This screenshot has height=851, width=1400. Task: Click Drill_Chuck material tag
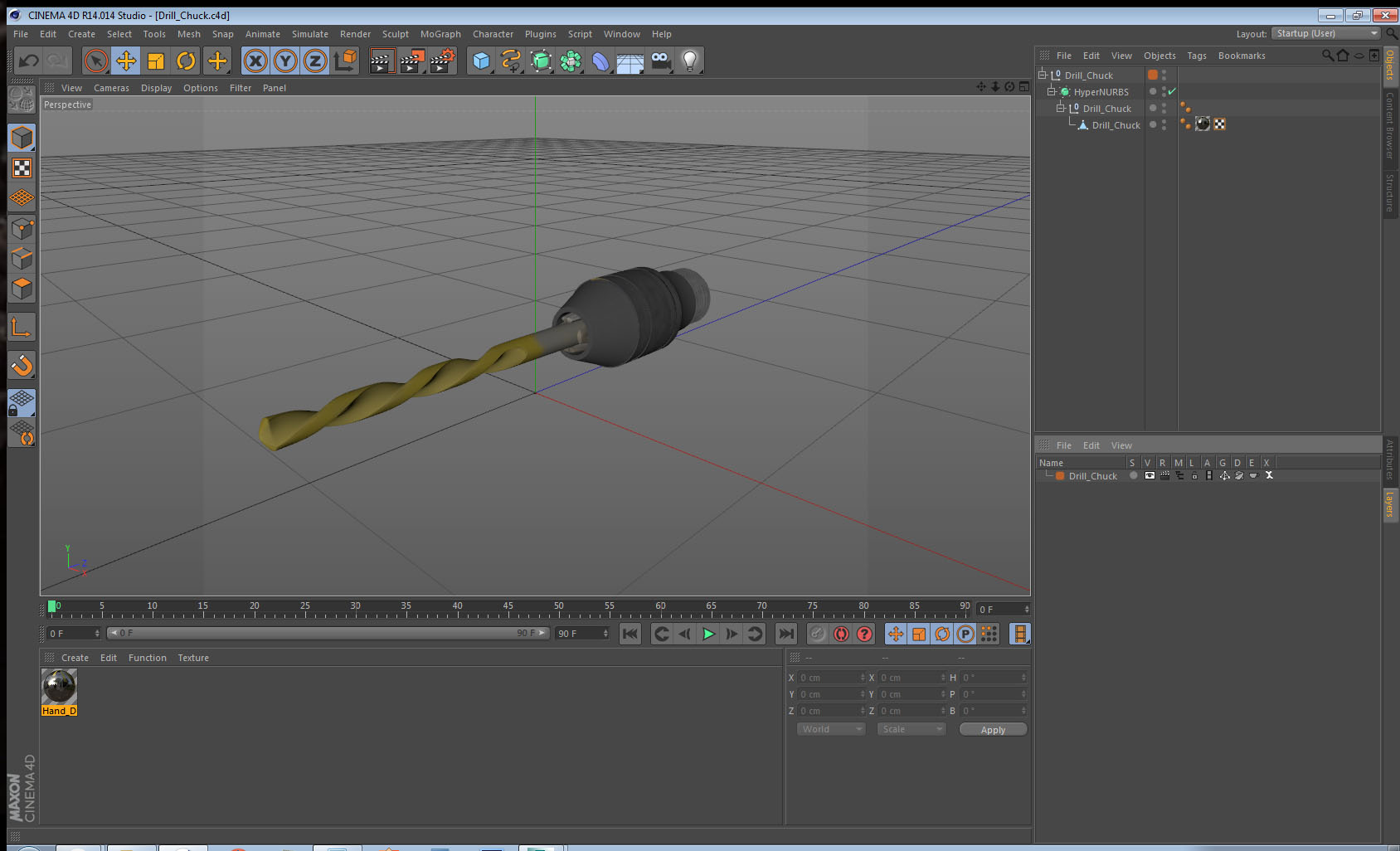(1203, 124)
